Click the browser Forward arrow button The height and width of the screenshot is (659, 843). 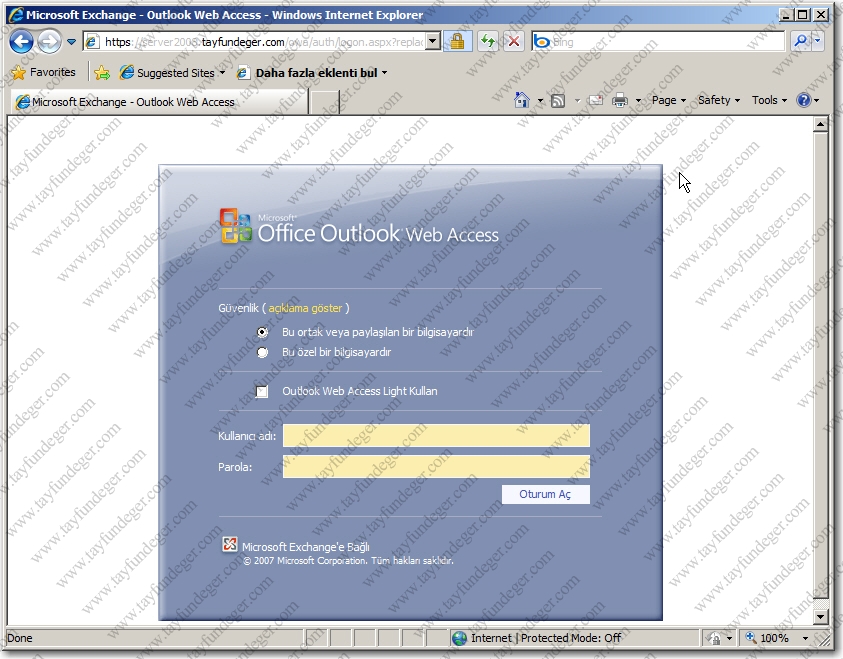[49, 41]
